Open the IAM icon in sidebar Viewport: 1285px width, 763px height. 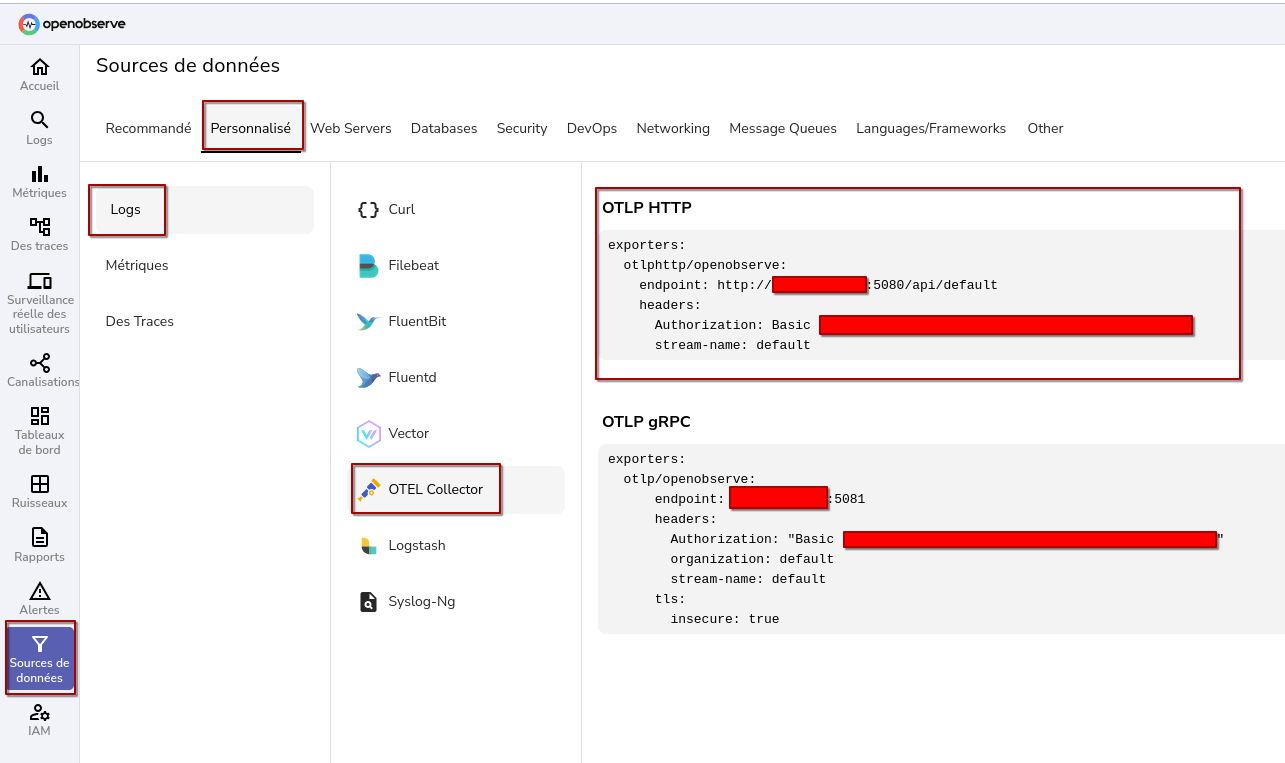(40, 714)
